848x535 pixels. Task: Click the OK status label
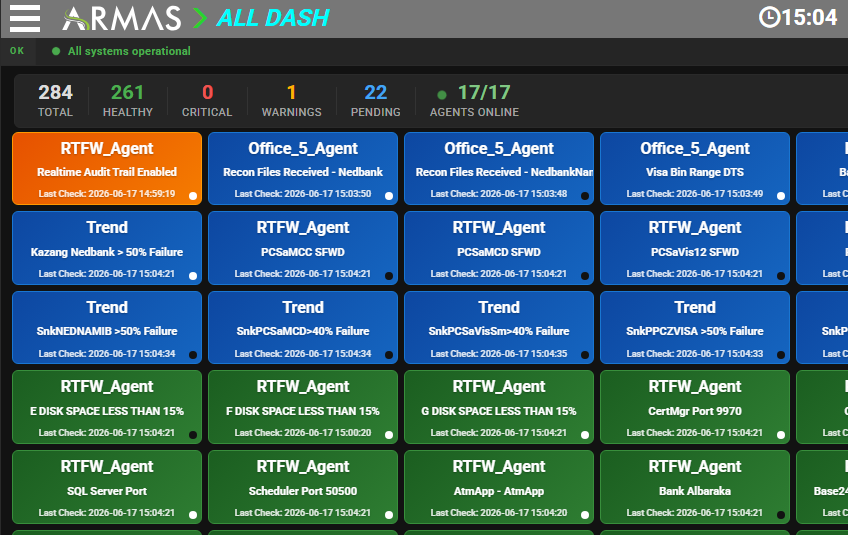click(17, 51)
